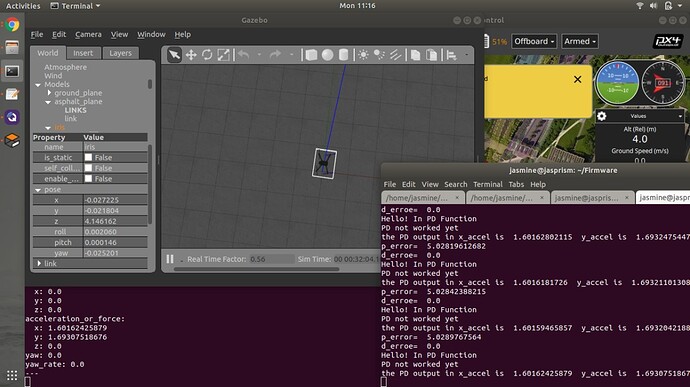The height and width of the screenshot is (387, 690).
Task: Switch to the Insert tab
Action: pos(83,53)
